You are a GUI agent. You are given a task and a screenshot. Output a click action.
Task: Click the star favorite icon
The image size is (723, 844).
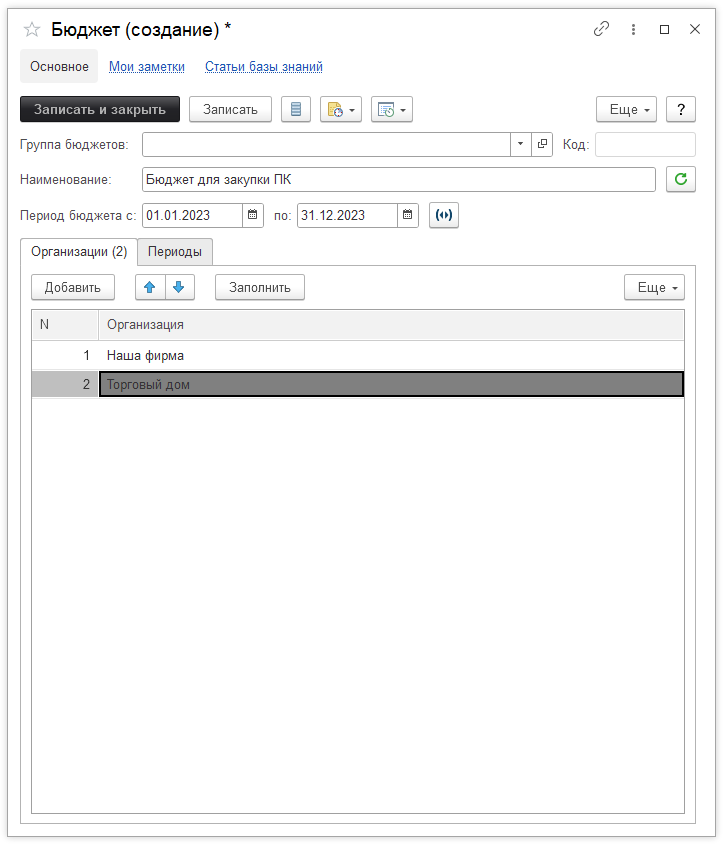pyautogui.click(x=32, y=29)
